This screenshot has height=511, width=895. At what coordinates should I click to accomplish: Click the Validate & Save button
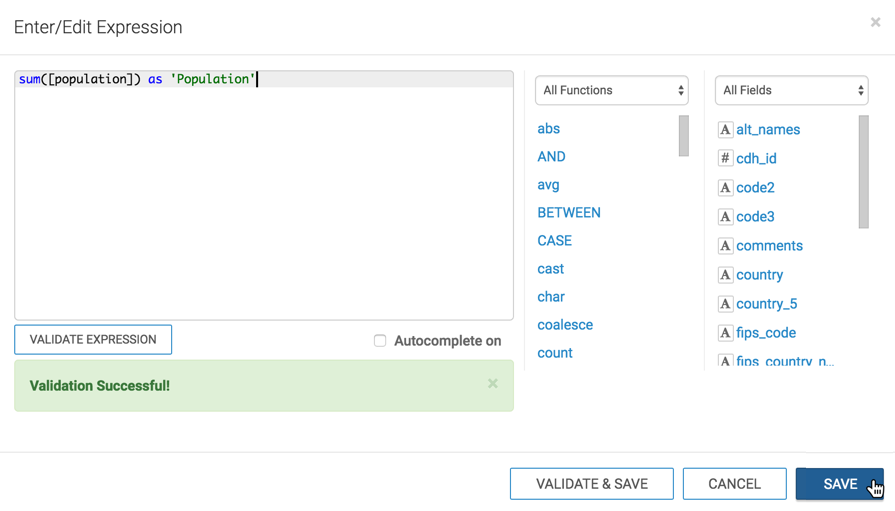pyautogui.click(x=591, y=484)
